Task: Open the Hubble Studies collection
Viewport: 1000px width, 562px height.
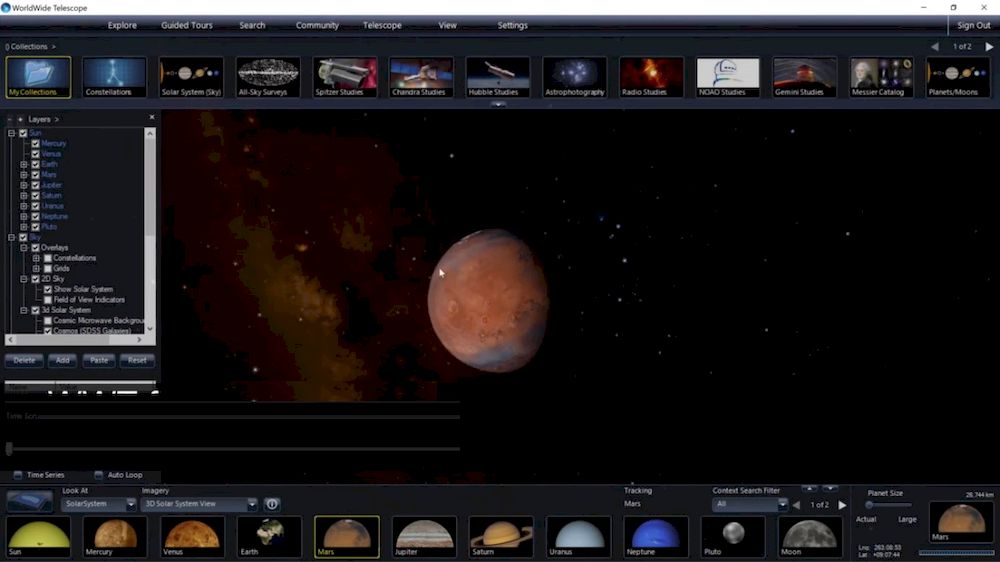Action: tap(498, 77)
